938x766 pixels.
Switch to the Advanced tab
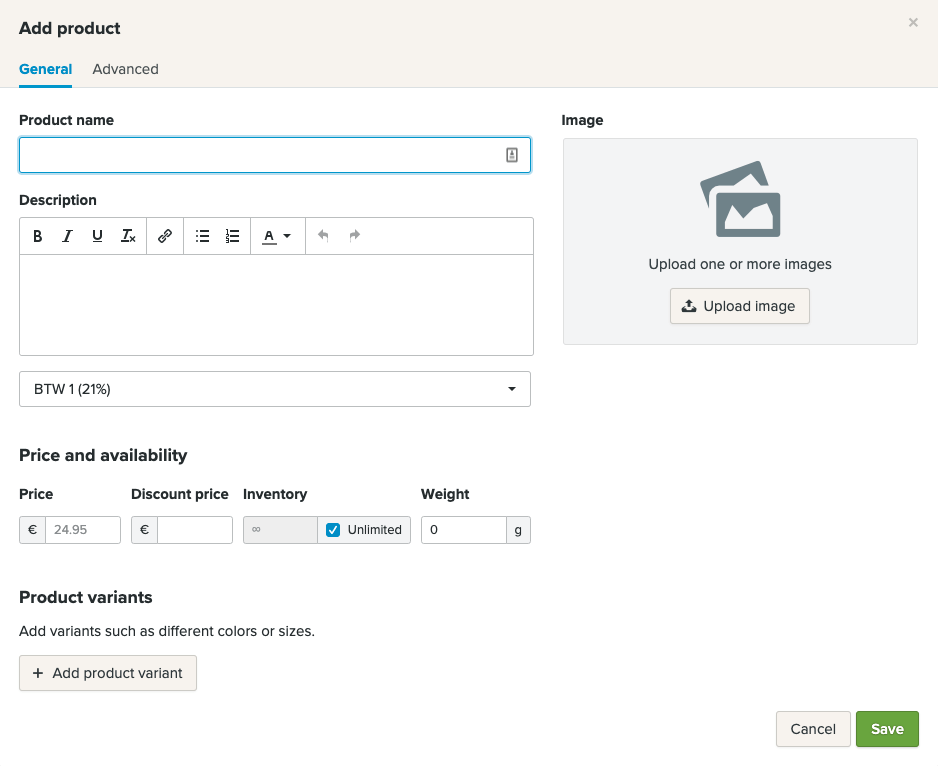coord(125,69)
